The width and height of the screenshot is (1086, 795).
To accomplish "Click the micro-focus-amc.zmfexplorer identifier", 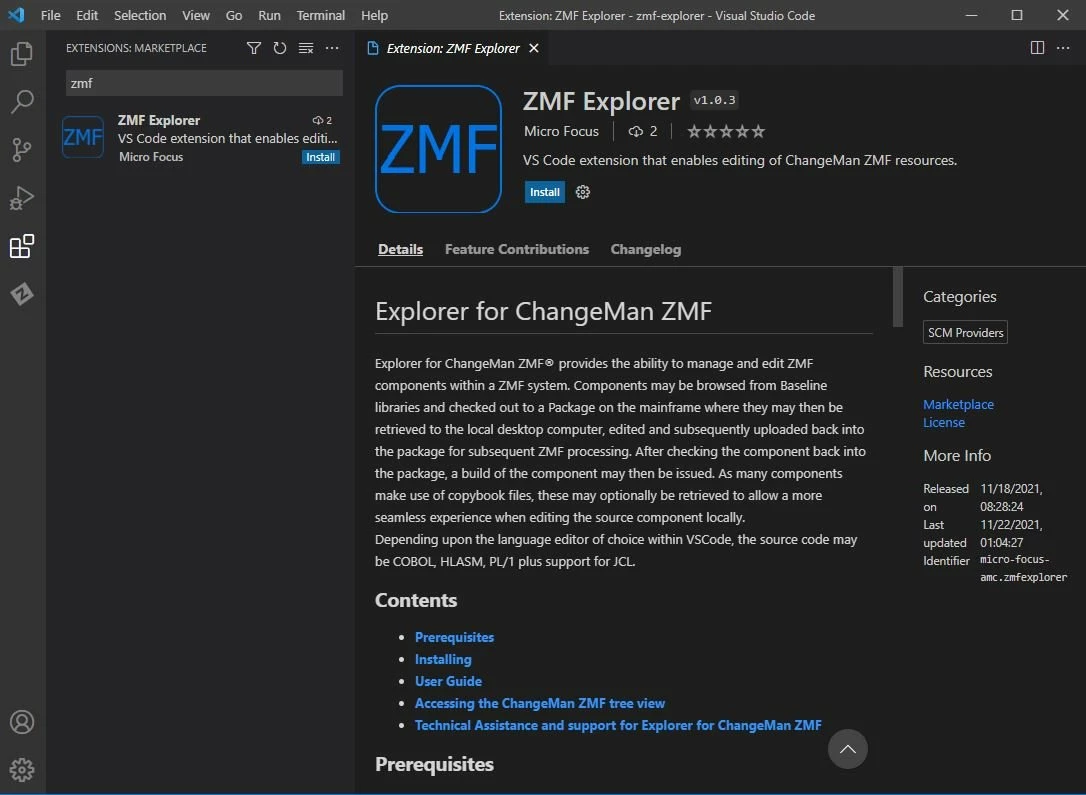I will [1024, 568].
